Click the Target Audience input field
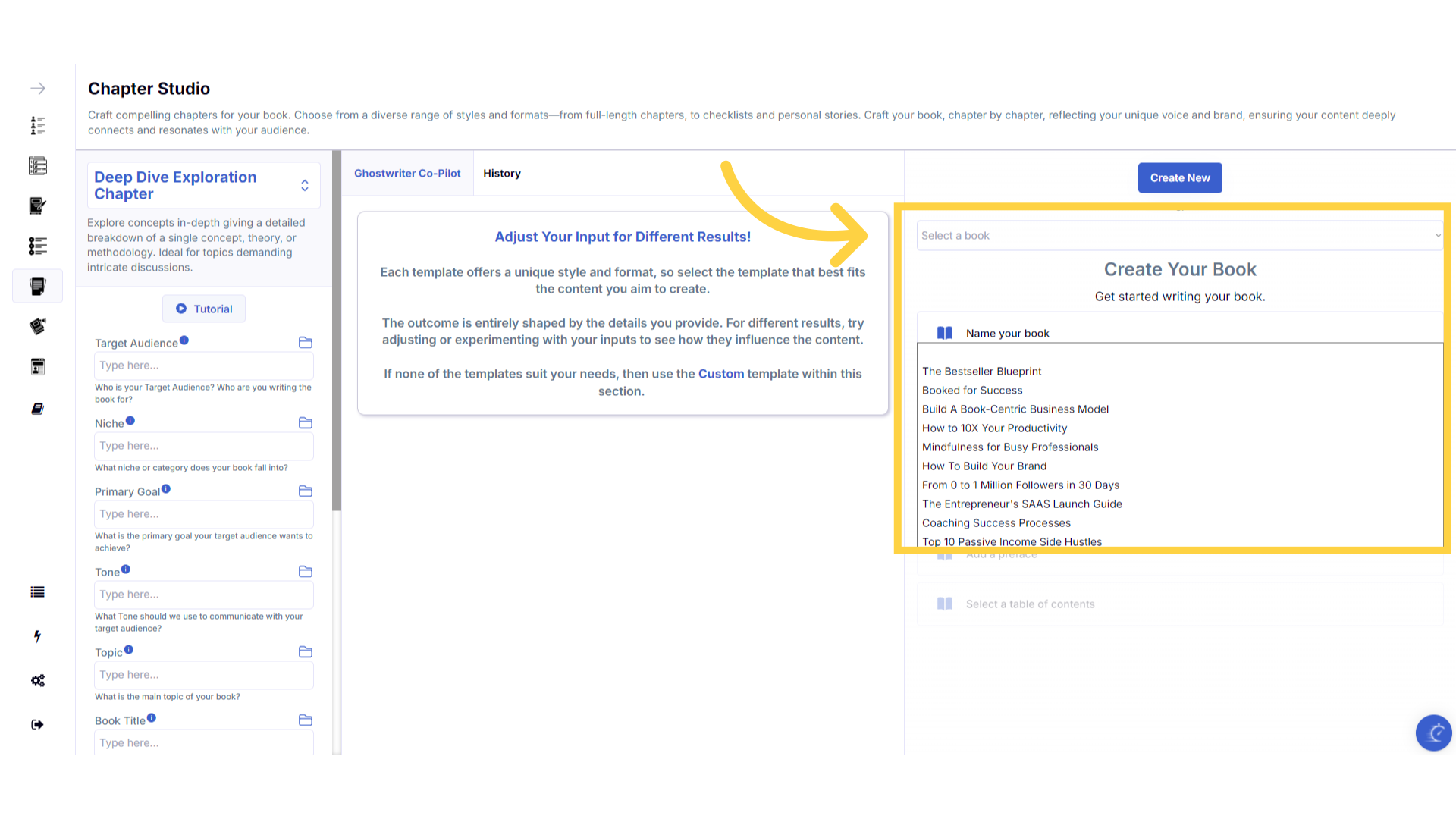 204,366
